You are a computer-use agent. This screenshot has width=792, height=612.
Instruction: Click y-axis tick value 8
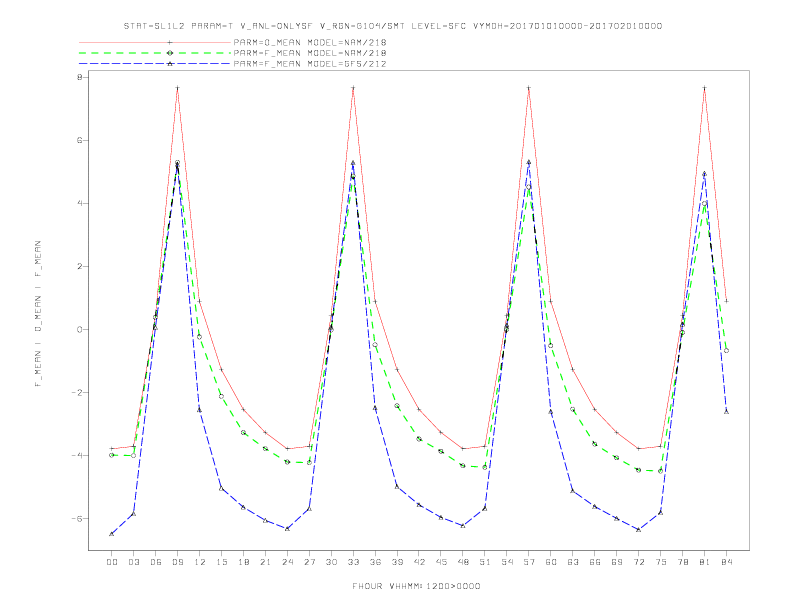(79, 77)
